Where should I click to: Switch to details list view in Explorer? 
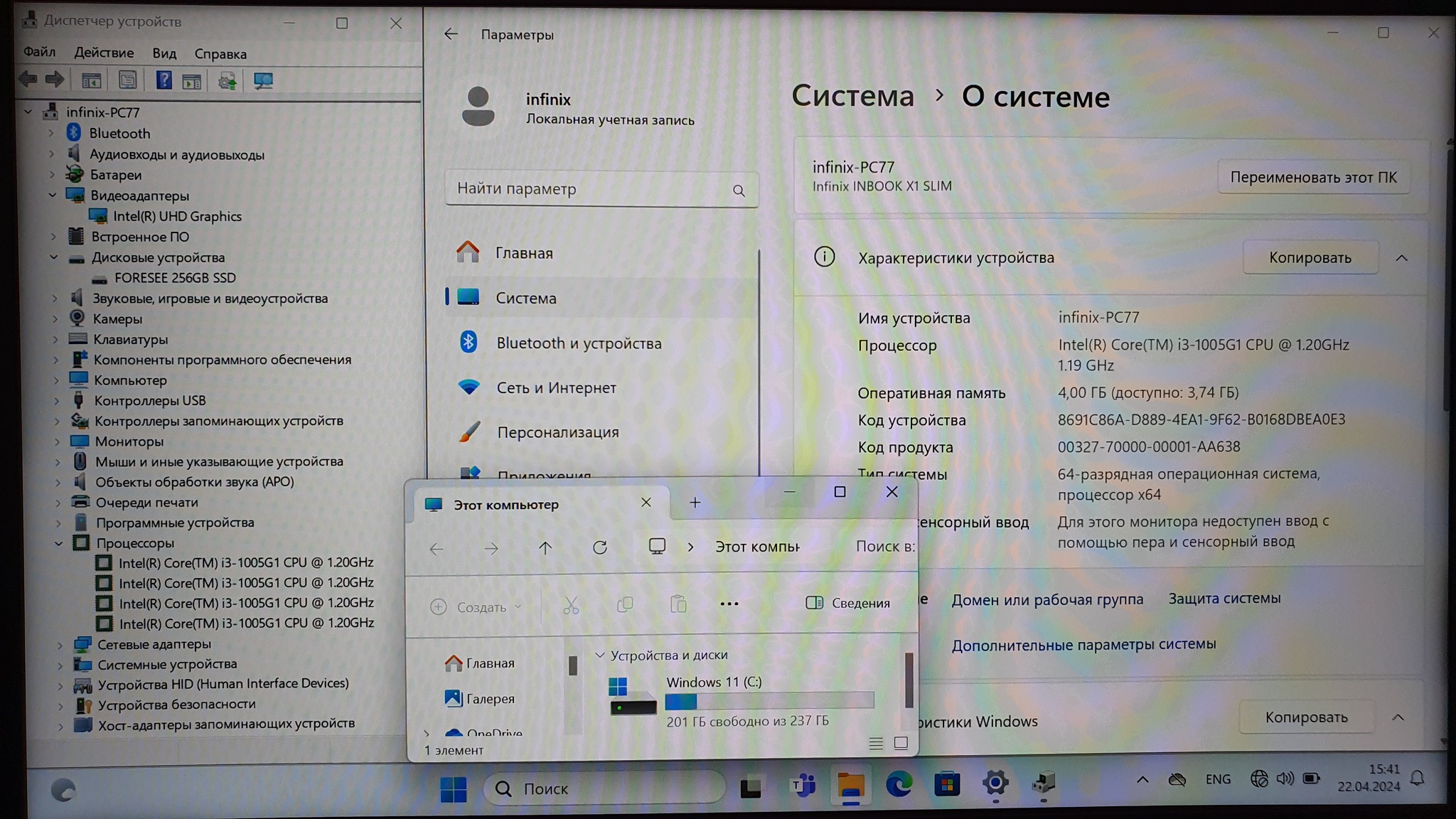(x=876, y=743)
